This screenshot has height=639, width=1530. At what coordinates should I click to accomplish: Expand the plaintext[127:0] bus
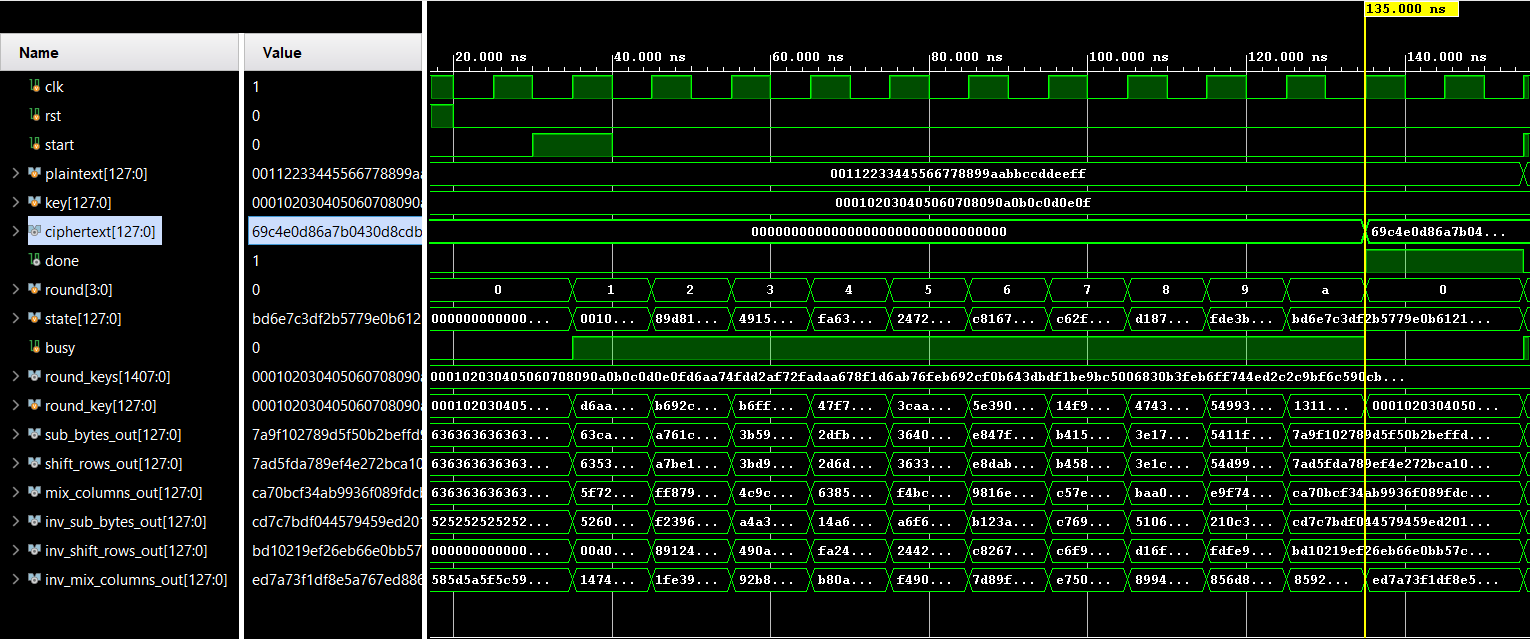tap(15, 174)
